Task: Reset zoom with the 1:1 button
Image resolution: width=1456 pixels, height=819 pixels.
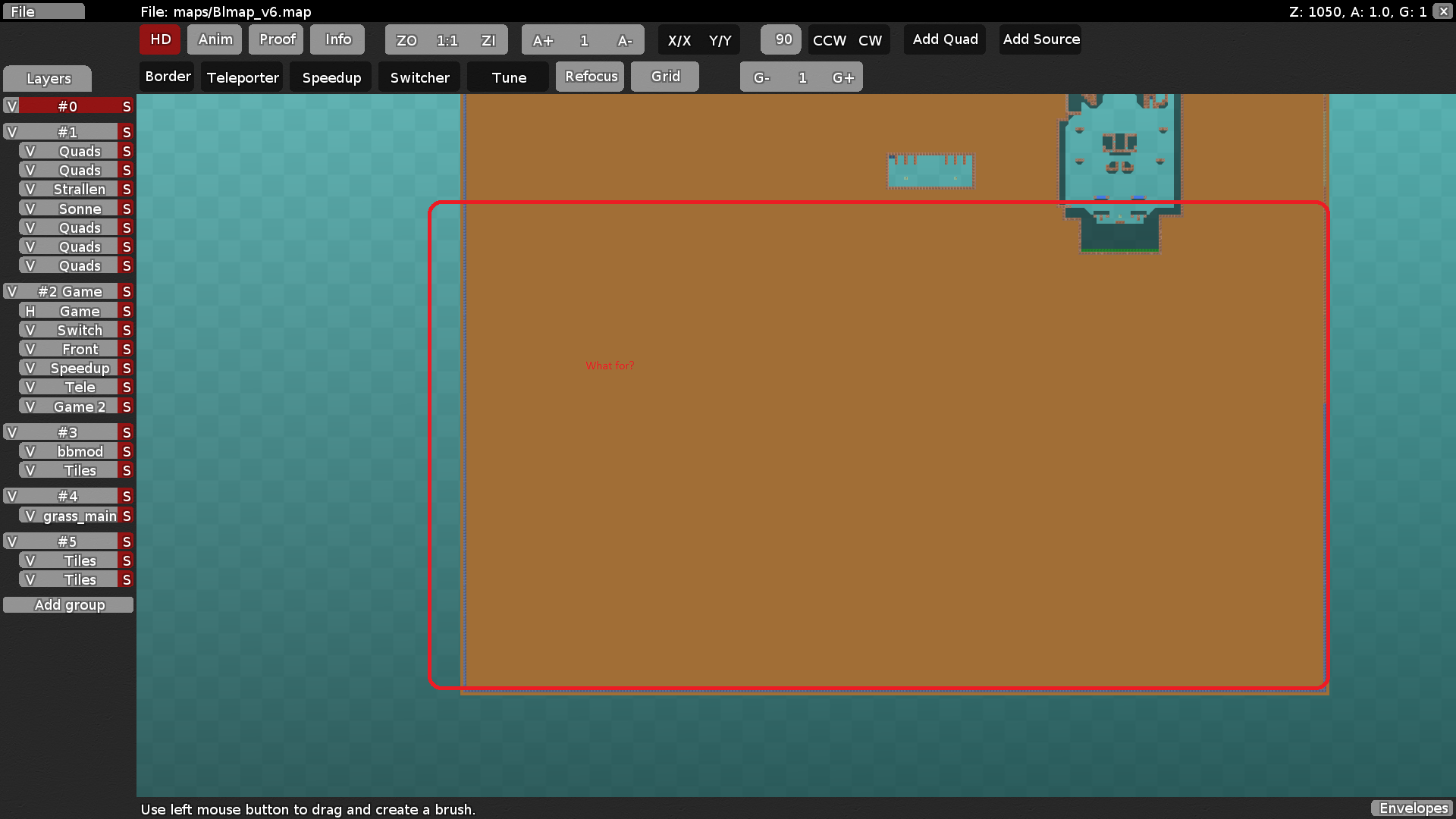Action: pos(446,39)
